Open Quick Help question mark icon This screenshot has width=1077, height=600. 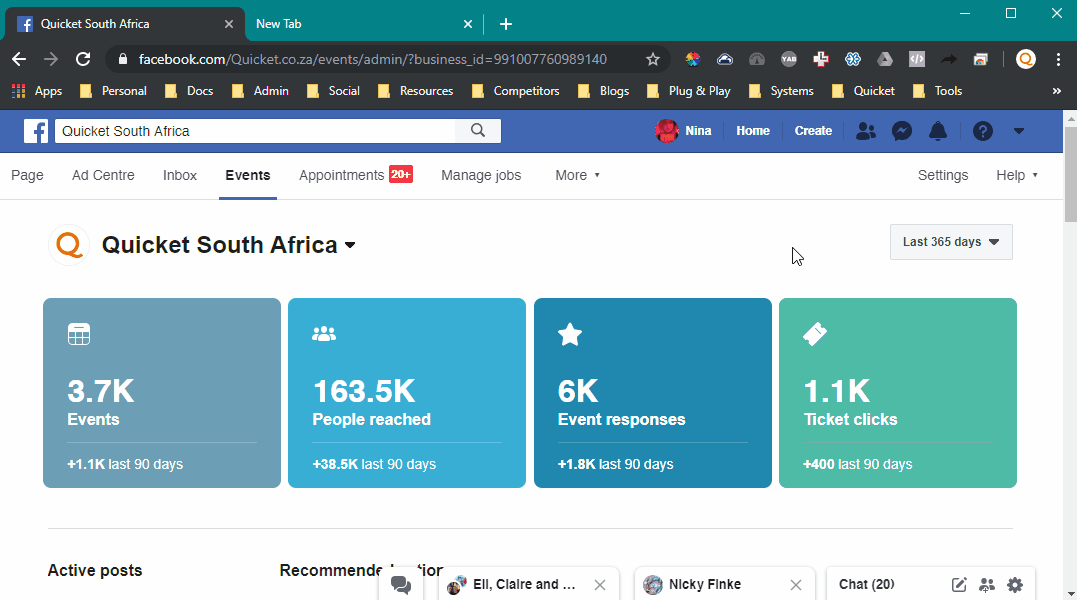pyautogui.click(x=983, y=130)
